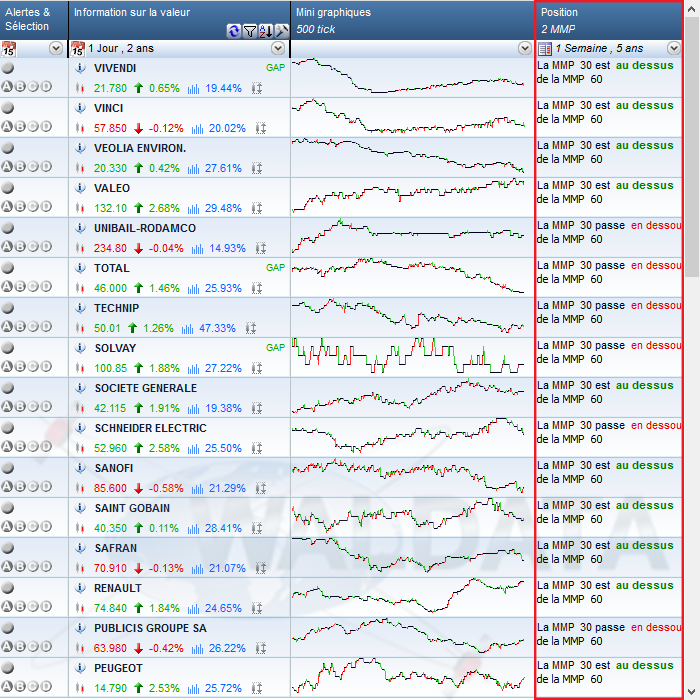
Task: Open the UNIBAIL-RODAMCO stock name
Action: [x=145, y=228]
